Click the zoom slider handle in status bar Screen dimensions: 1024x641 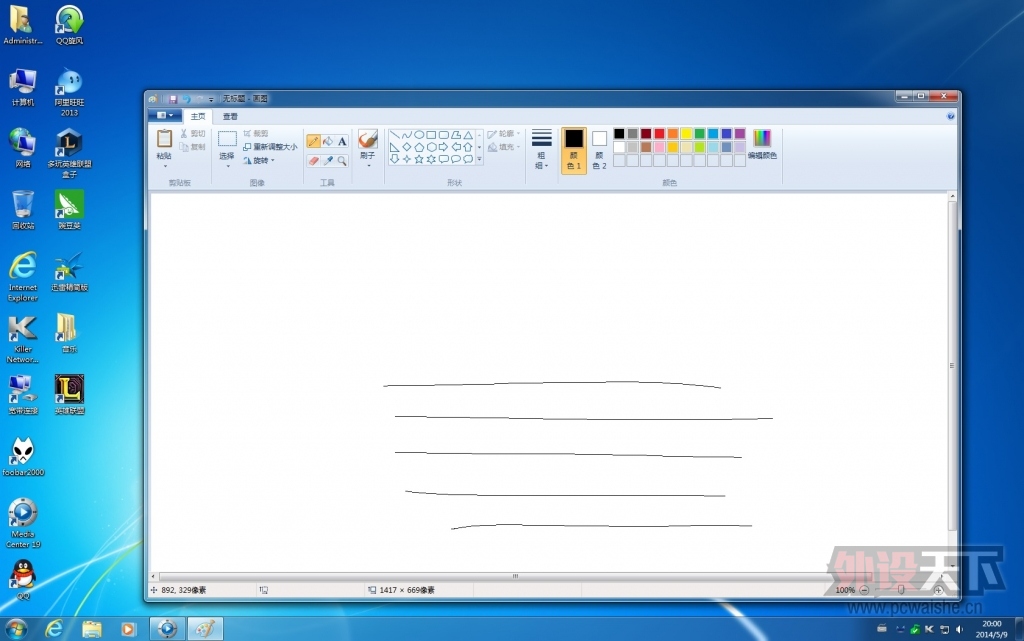tap(901, 590)
